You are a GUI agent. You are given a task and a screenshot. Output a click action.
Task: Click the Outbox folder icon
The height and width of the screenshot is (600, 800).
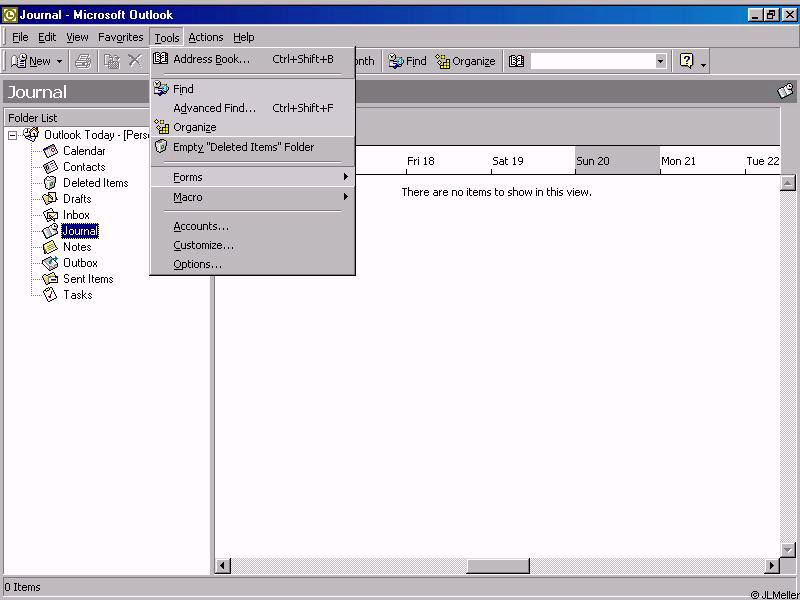click(x=50, y=263)
